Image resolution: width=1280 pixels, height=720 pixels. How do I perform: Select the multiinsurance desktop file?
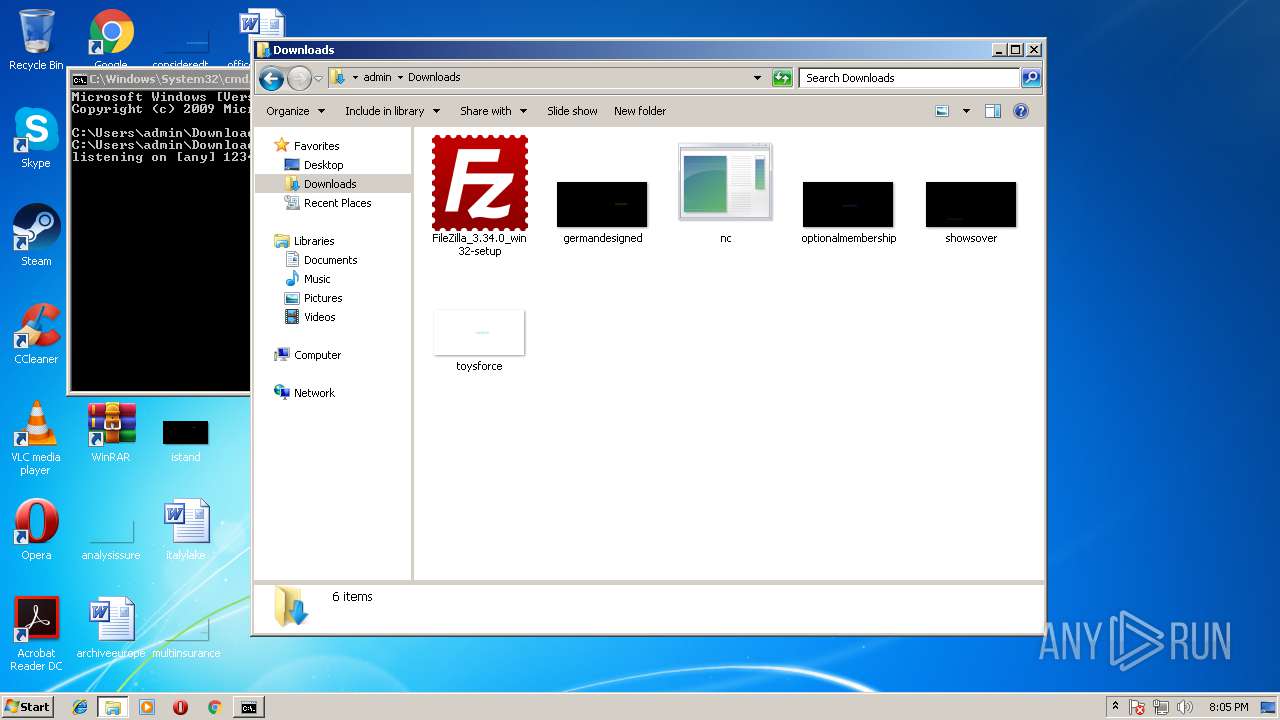point(186,636)
